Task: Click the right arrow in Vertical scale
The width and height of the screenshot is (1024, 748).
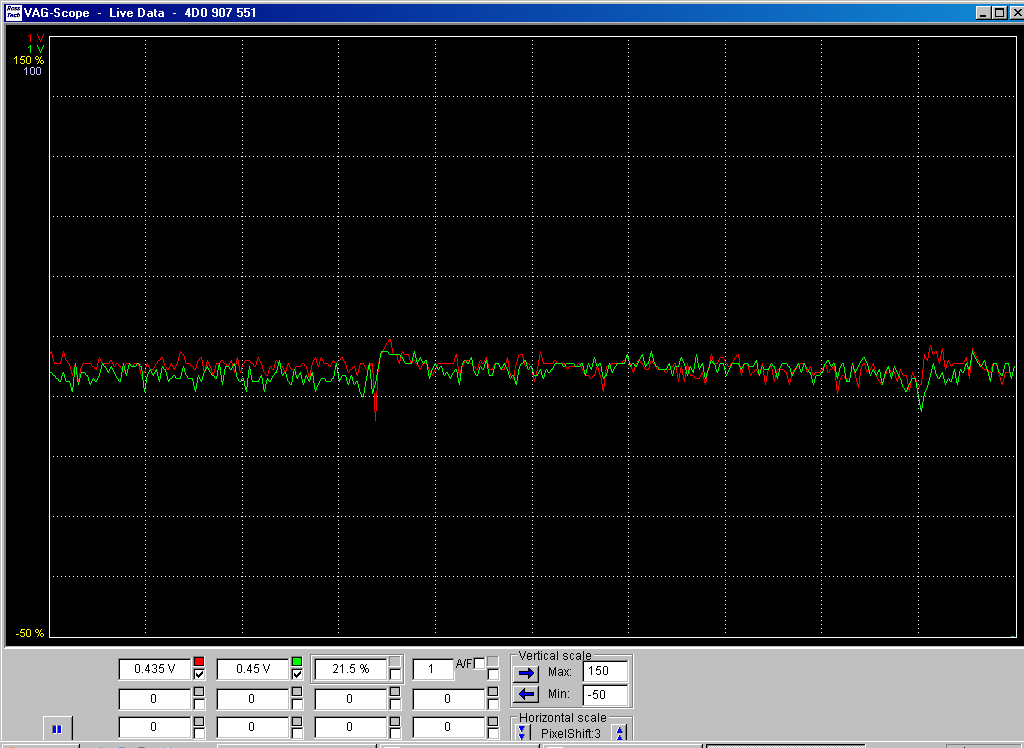Action: coord(527,673)
